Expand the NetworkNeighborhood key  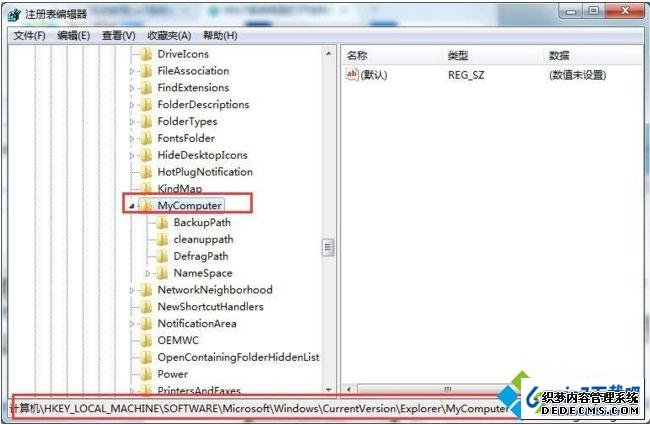tap(131, 290)
